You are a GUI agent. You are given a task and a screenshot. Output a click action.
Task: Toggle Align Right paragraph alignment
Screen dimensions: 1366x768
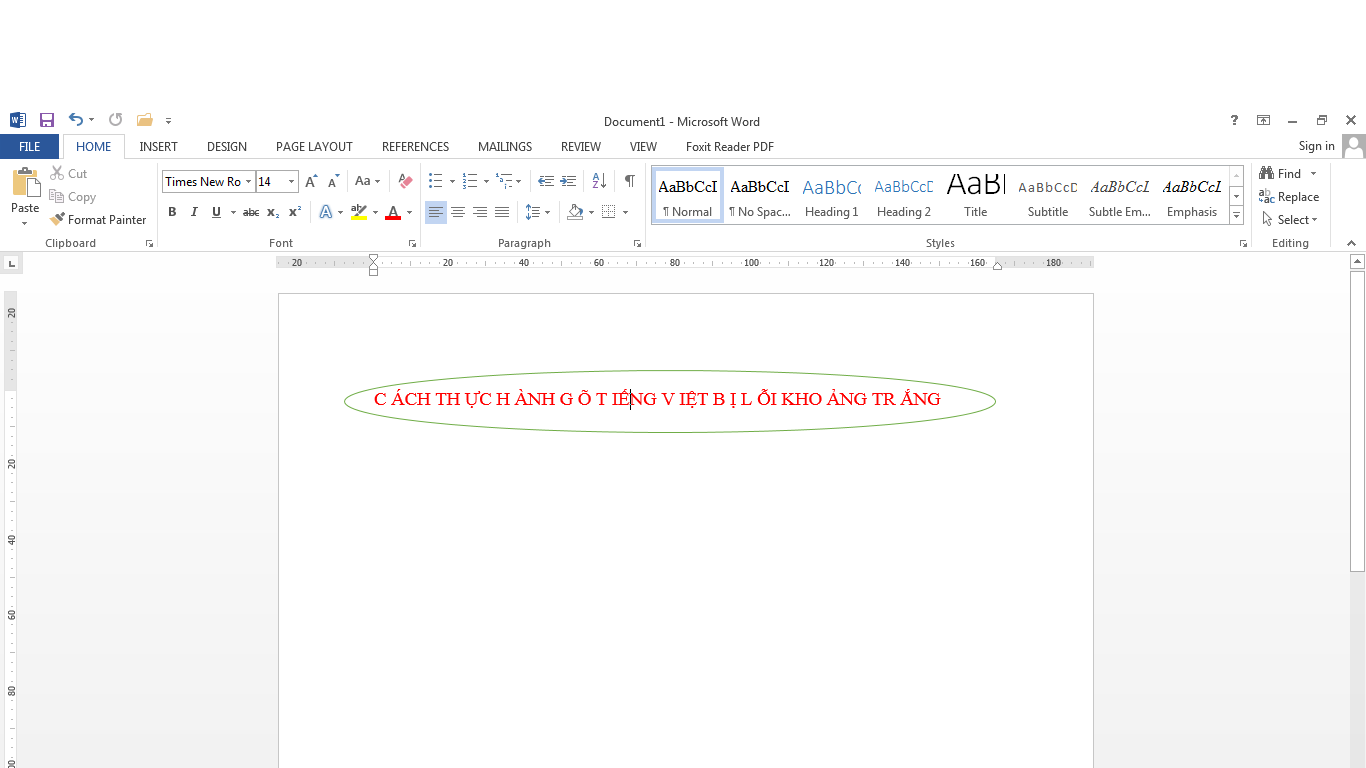(x=480, y=212)
